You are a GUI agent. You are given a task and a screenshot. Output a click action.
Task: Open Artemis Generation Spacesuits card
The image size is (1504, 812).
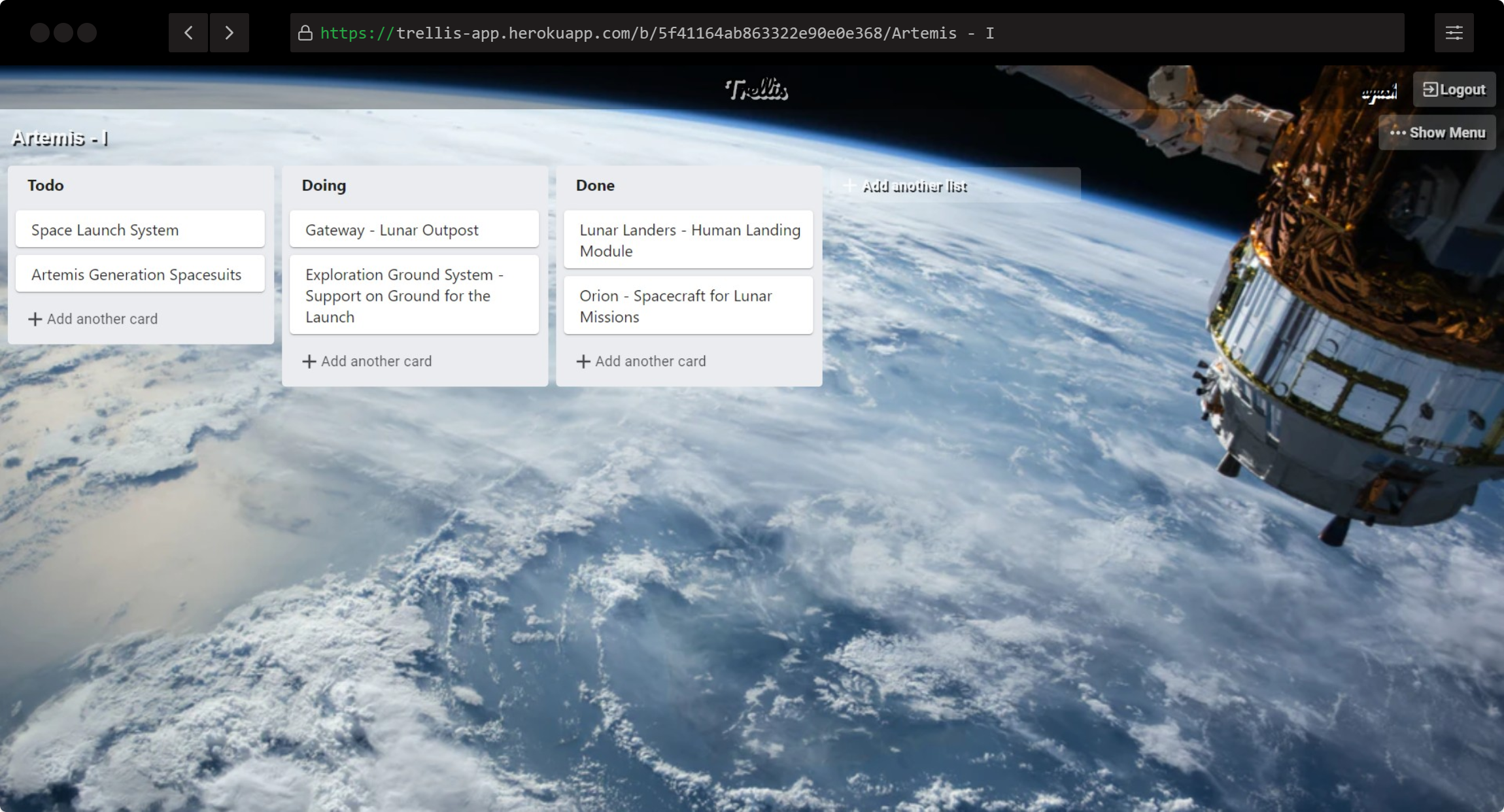click(140, 274)
